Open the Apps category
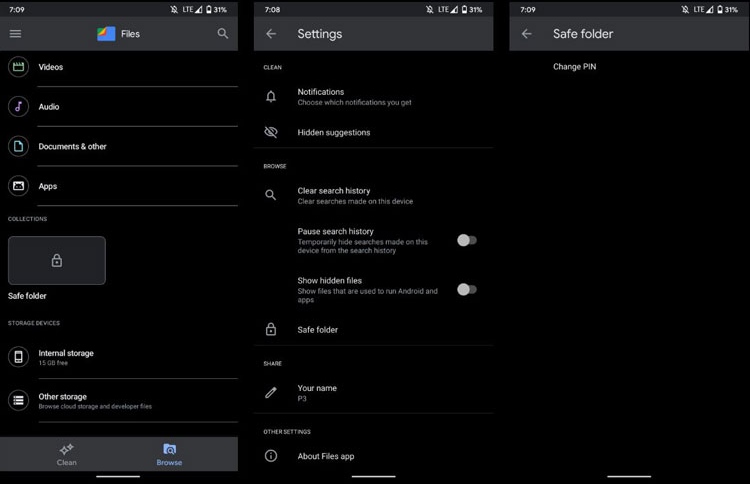750x484 pixels. point(47,186)
